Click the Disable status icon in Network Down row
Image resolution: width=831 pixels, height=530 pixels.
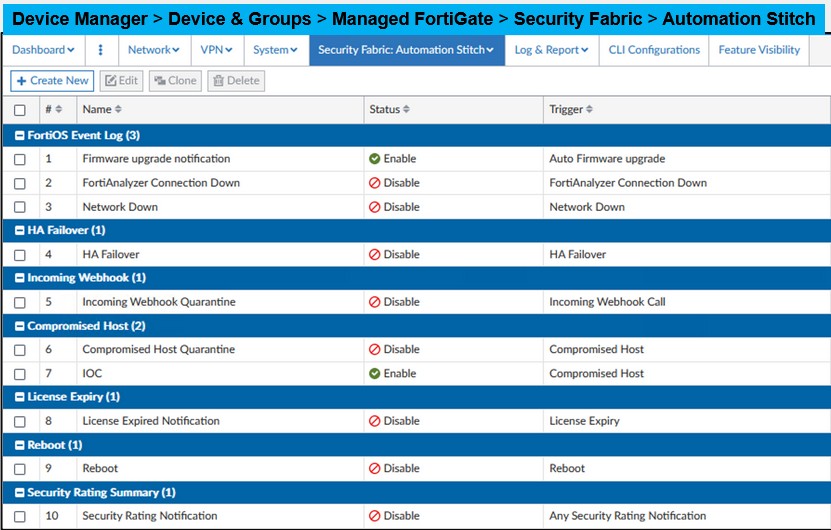click(x=375, y=207)
